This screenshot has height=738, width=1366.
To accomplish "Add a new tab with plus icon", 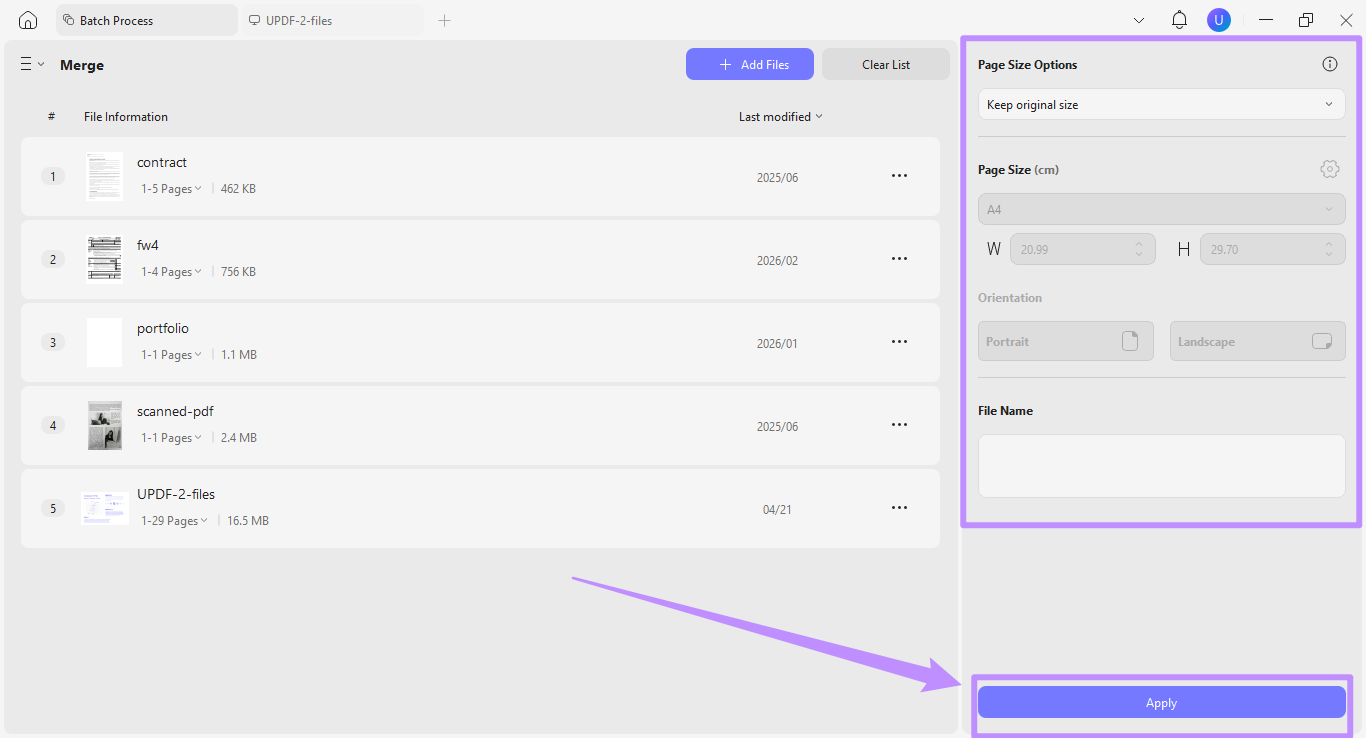I will tap(445, 20).
